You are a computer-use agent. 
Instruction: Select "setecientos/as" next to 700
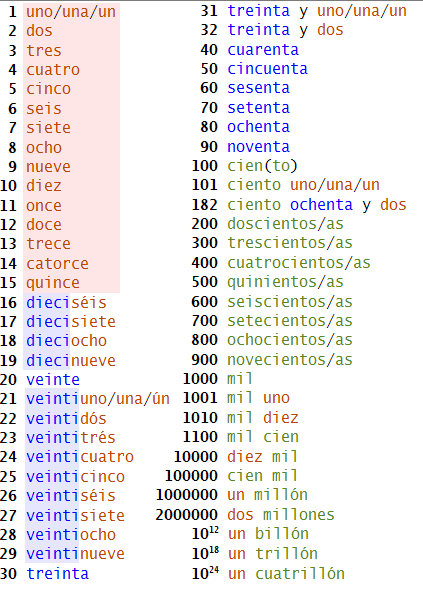290,321
